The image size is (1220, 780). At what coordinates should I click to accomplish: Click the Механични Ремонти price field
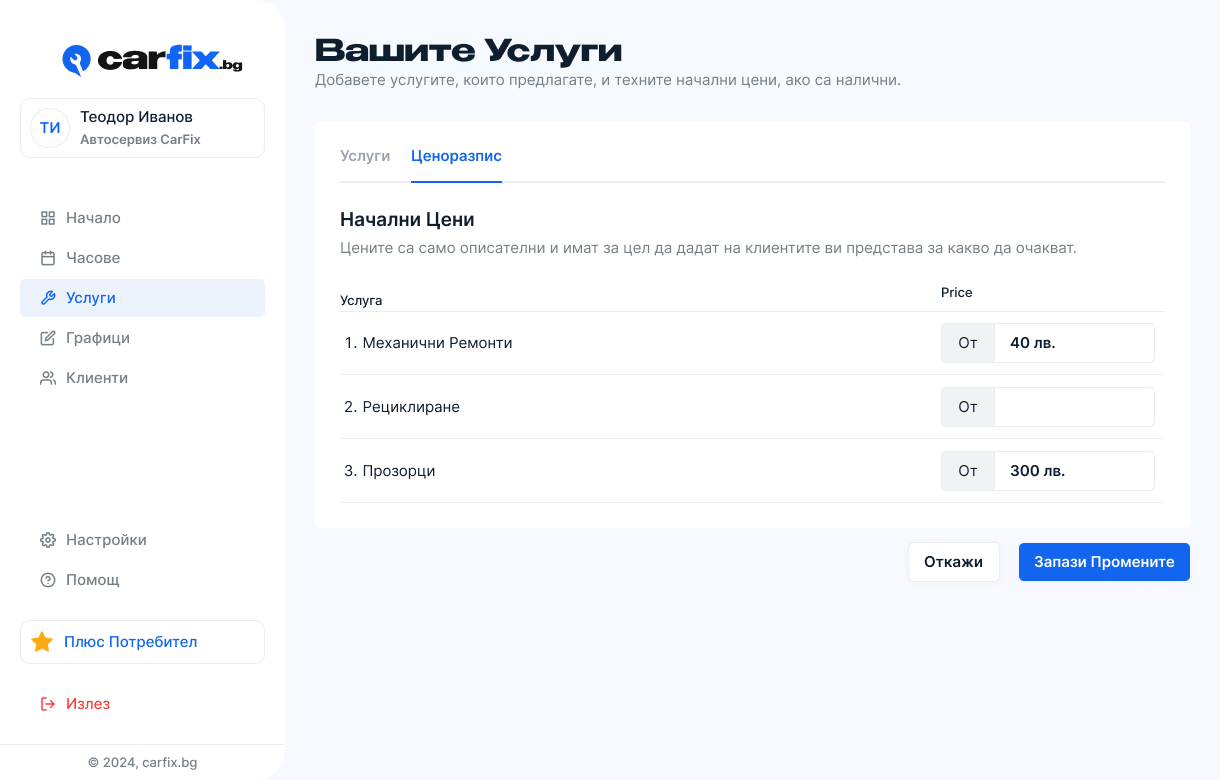pos(1074,343)
